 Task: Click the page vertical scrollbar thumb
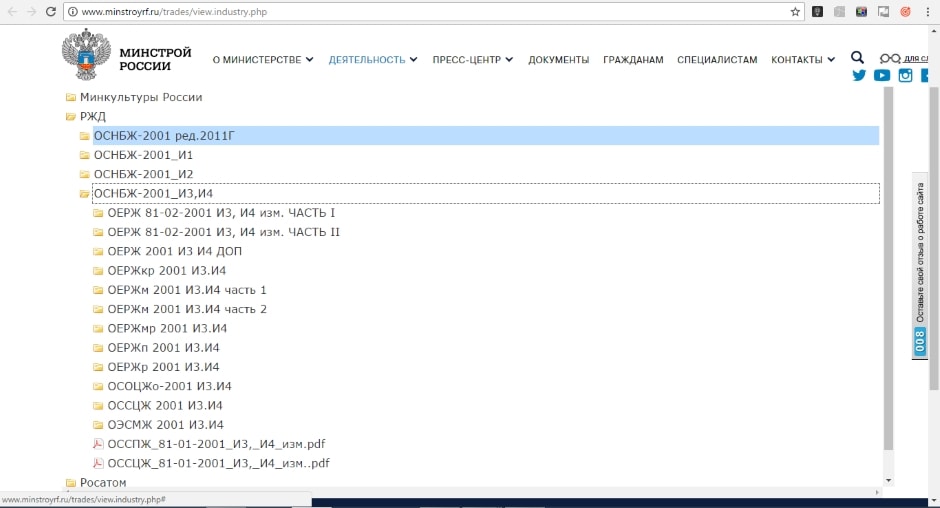(933, 238)
